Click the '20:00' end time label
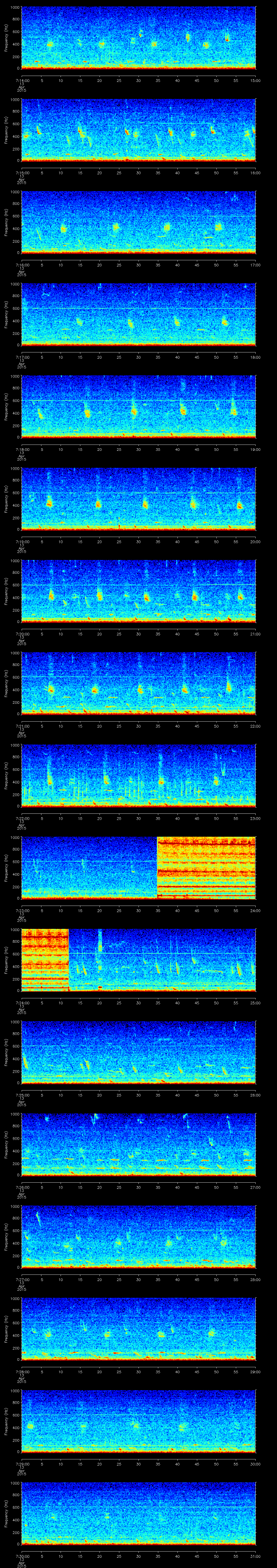 point(255,542)
